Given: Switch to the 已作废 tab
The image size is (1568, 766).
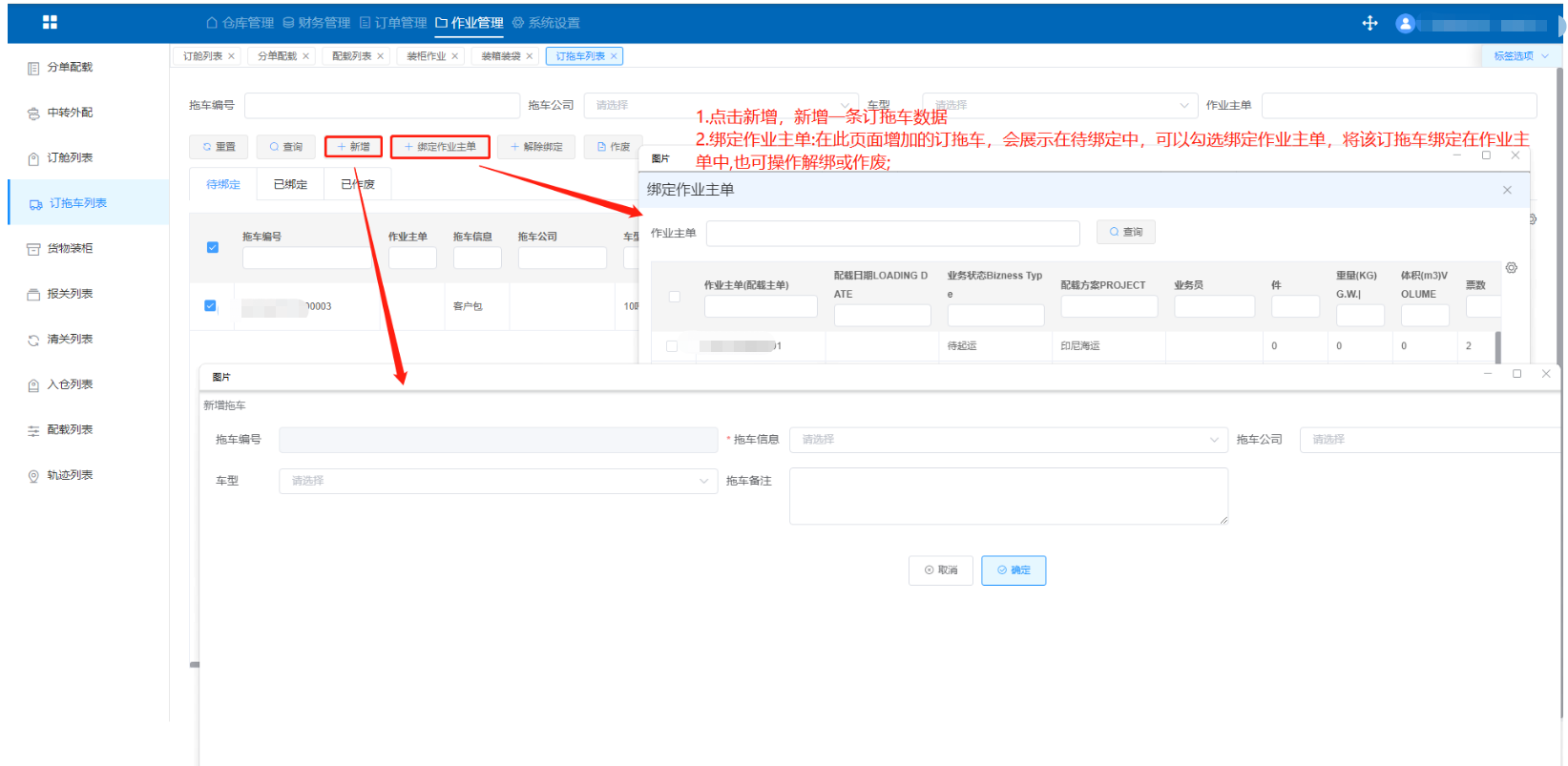Looking at the screenshot, I should click(358, 184).
